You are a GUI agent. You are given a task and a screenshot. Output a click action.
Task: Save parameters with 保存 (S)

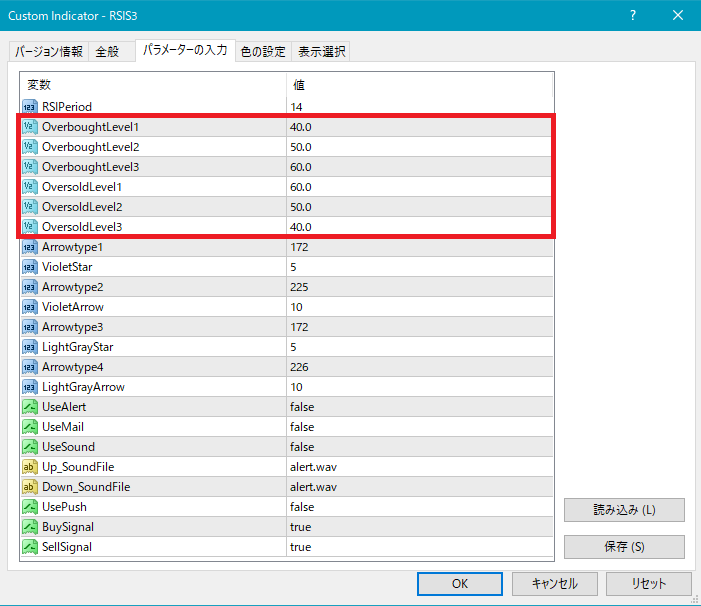tap(624, 547)
